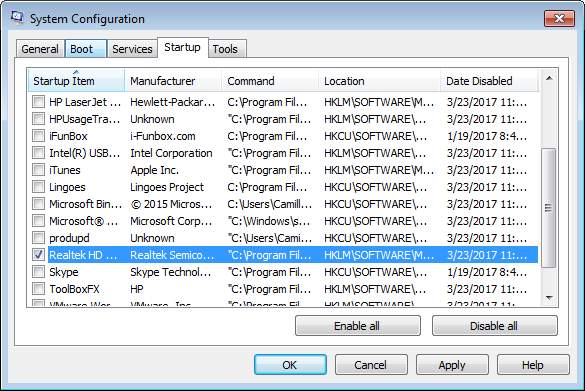Click the vertical scrollbar thumb
The height and width of the screenshot is (391, 585).
pyautogui.click(x=549, y=207)
